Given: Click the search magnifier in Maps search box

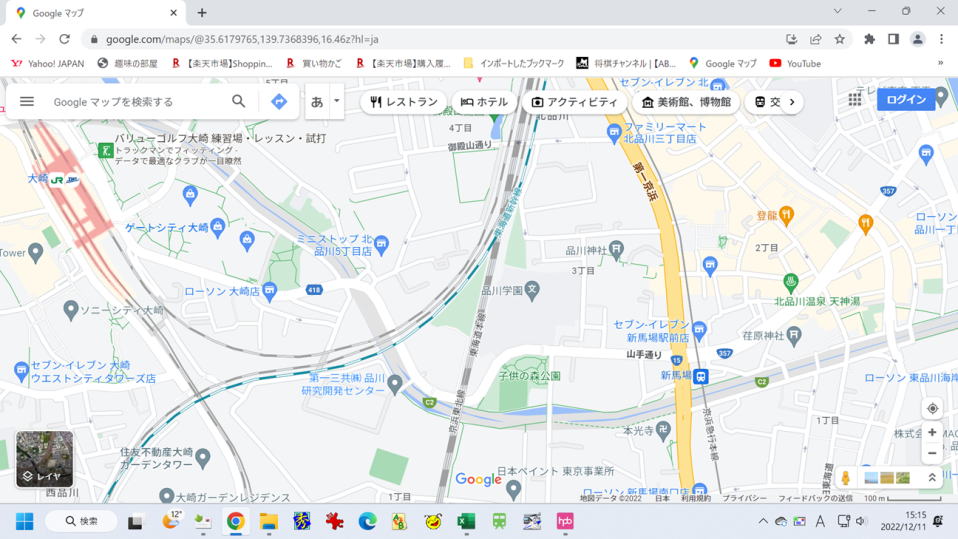Looking at the screenshot, I should (239, 101).
